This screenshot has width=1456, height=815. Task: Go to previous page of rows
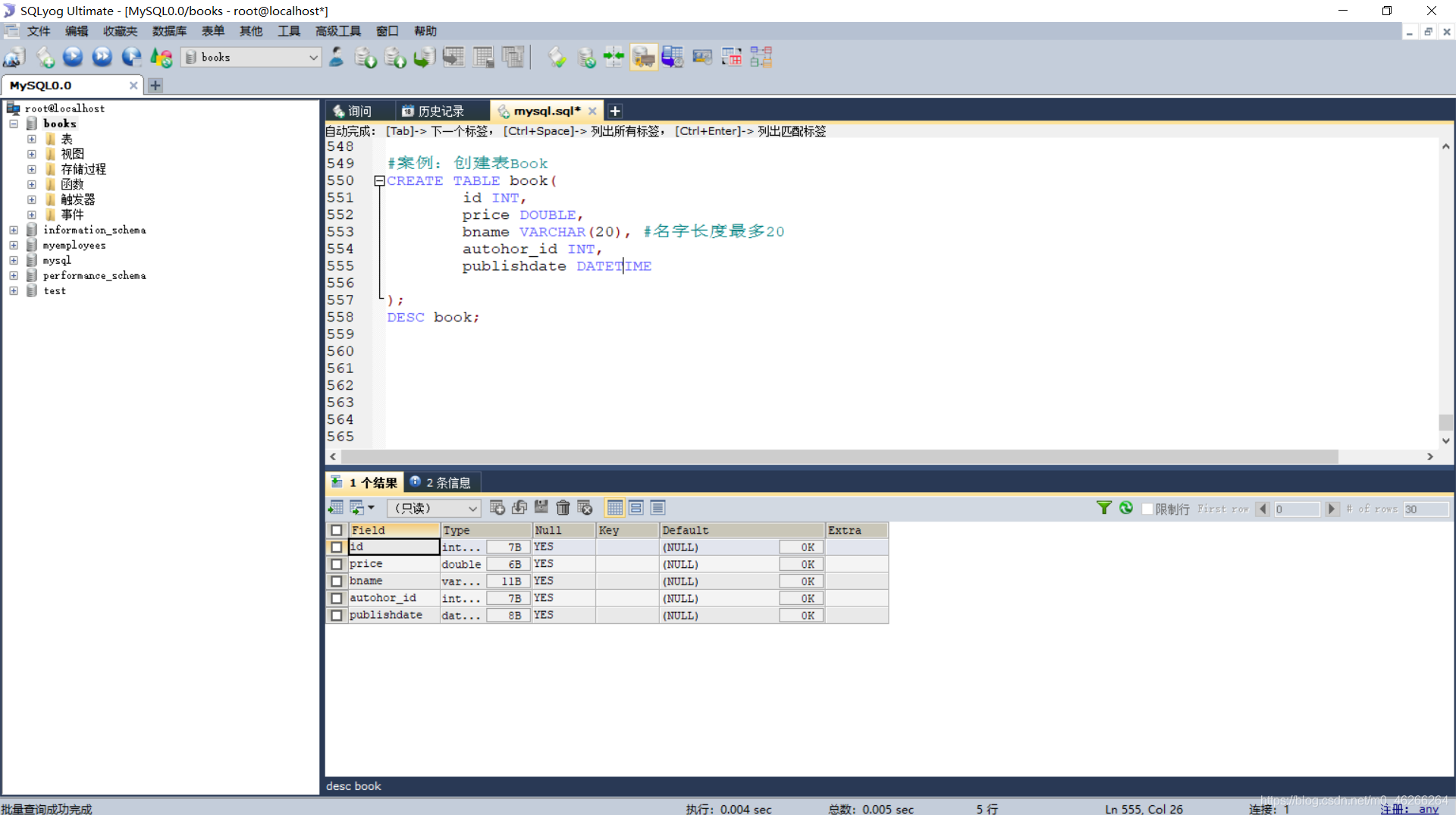pos(1263,509)
